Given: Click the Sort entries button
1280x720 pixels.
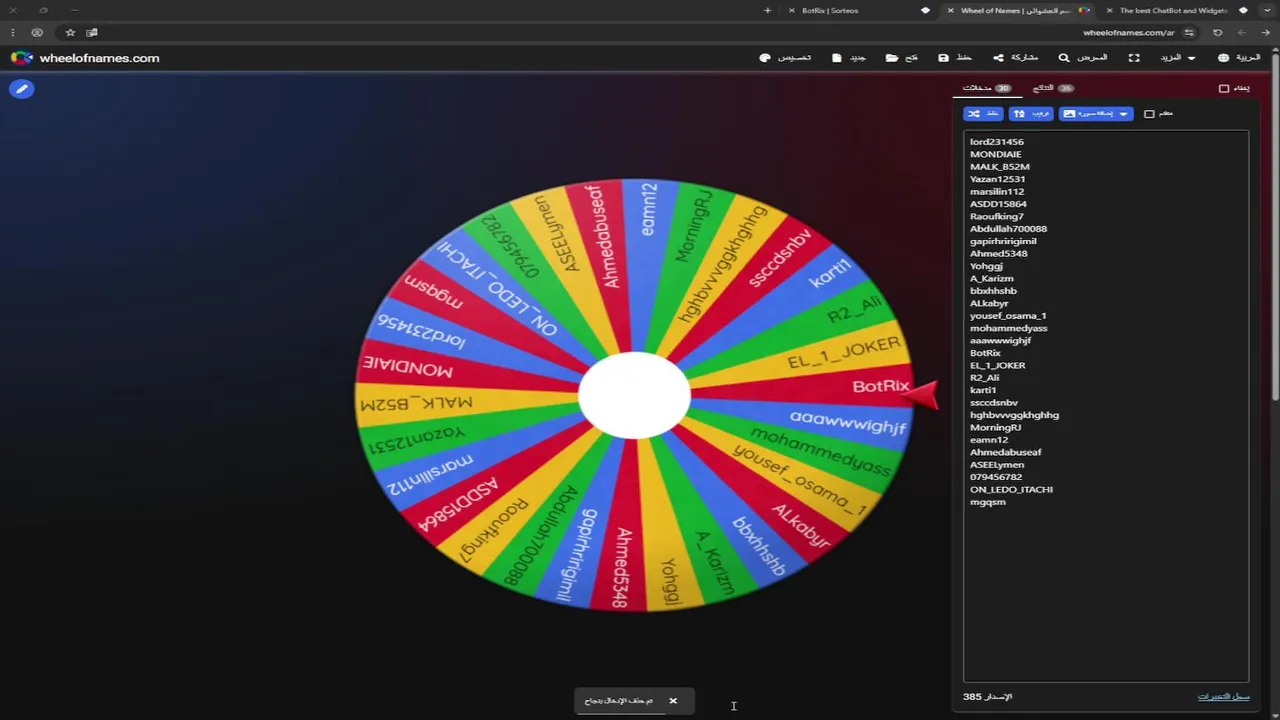Looking at the screenshot, I should (1031, 114).
